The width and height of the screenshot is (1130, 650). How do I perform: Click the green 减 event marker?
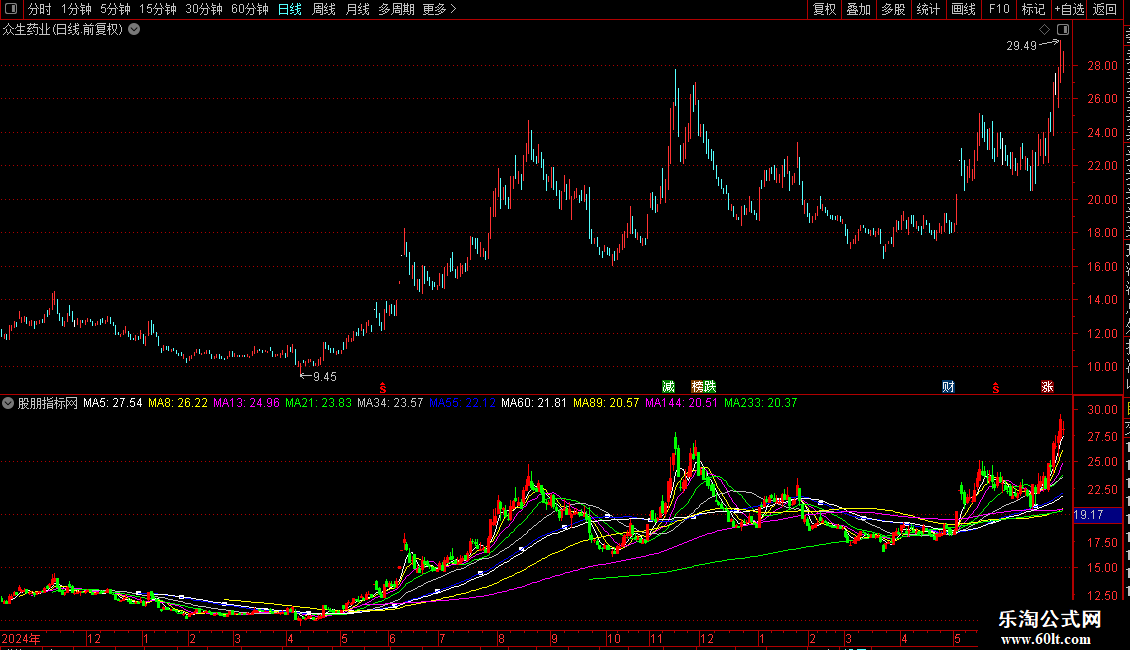click(x=668, y=387)
